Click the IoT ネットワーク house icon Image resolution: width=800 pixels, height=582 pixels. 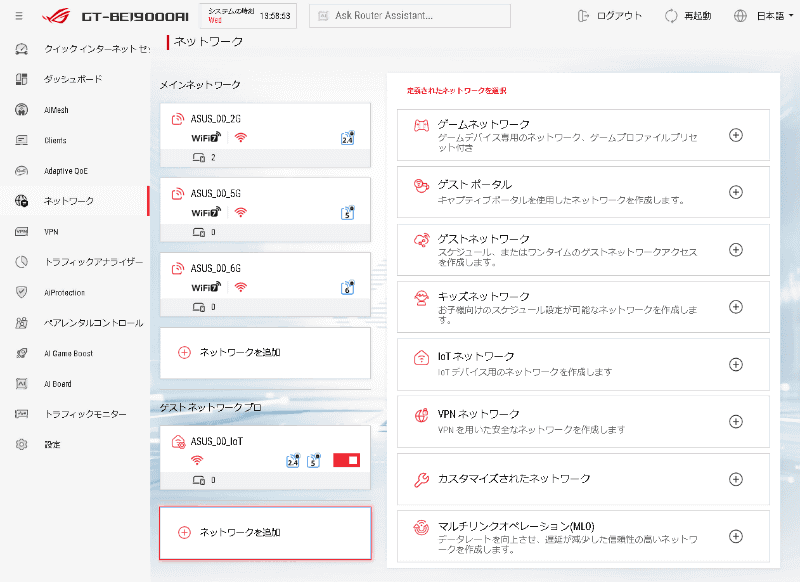[421, 358]
